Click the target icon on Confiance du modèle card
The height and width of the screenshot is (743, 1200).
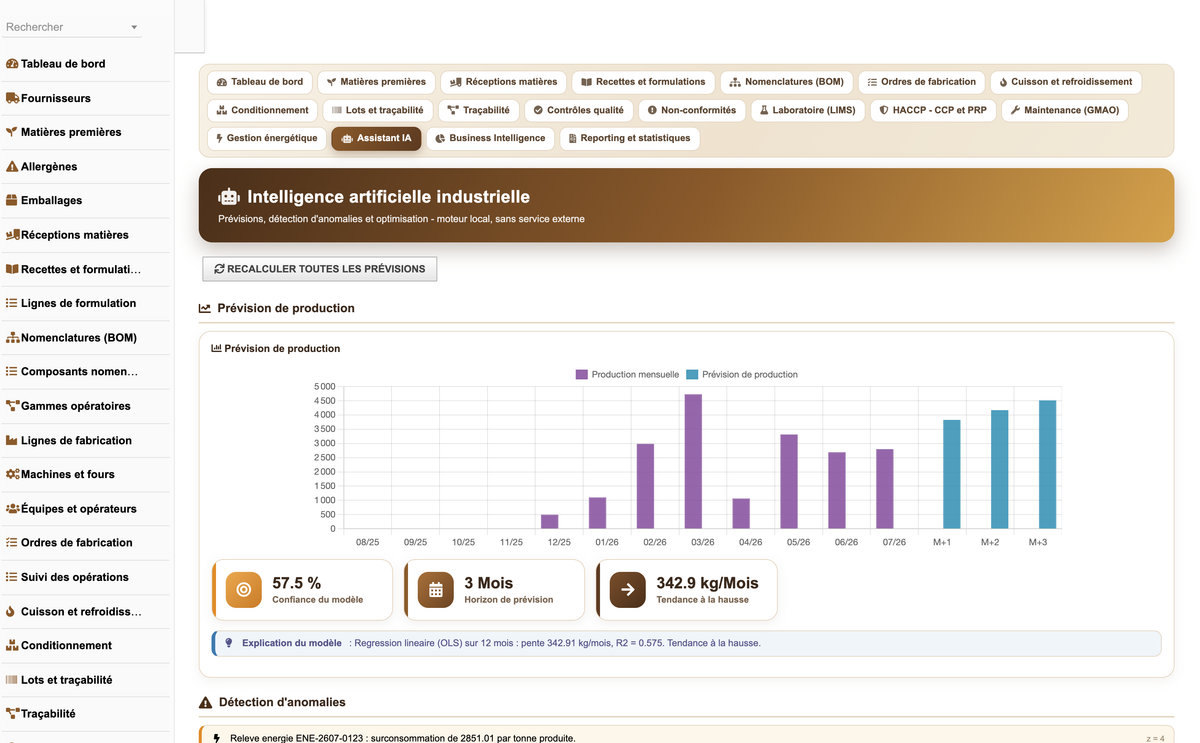tap(243, 590)
